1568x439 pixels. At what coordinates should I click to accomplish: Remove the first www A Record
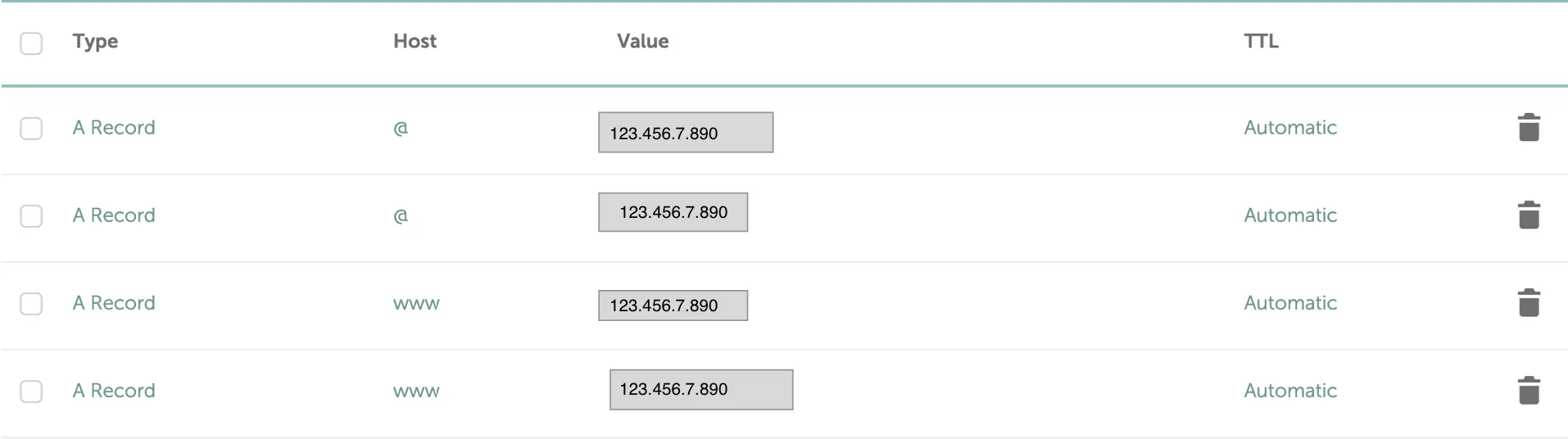[1529, 303]
